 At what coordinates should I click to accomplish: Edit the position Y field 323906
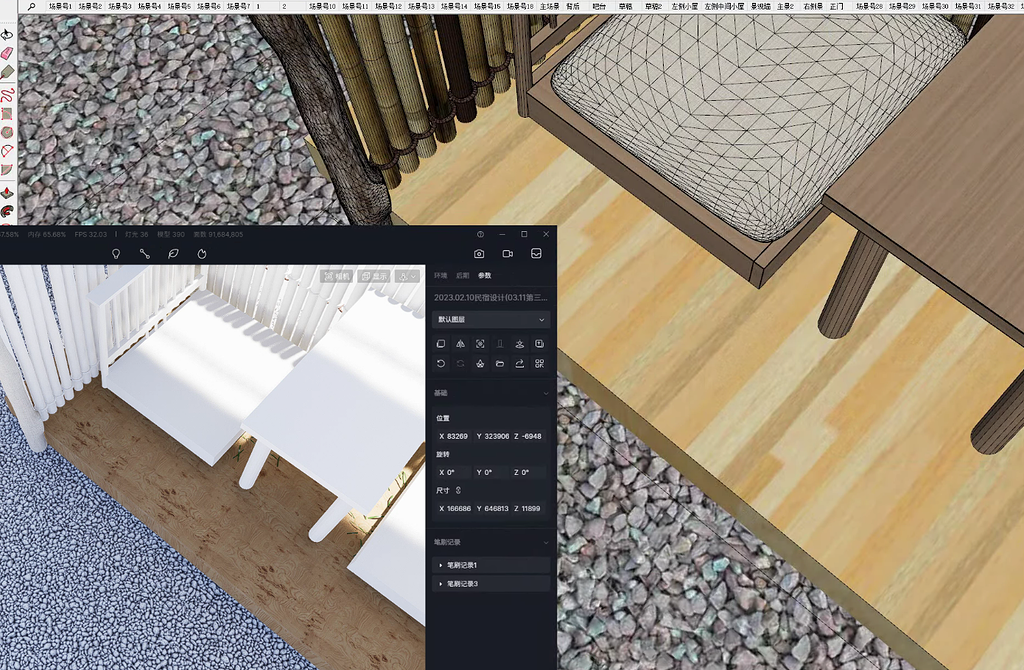point(491,436)
